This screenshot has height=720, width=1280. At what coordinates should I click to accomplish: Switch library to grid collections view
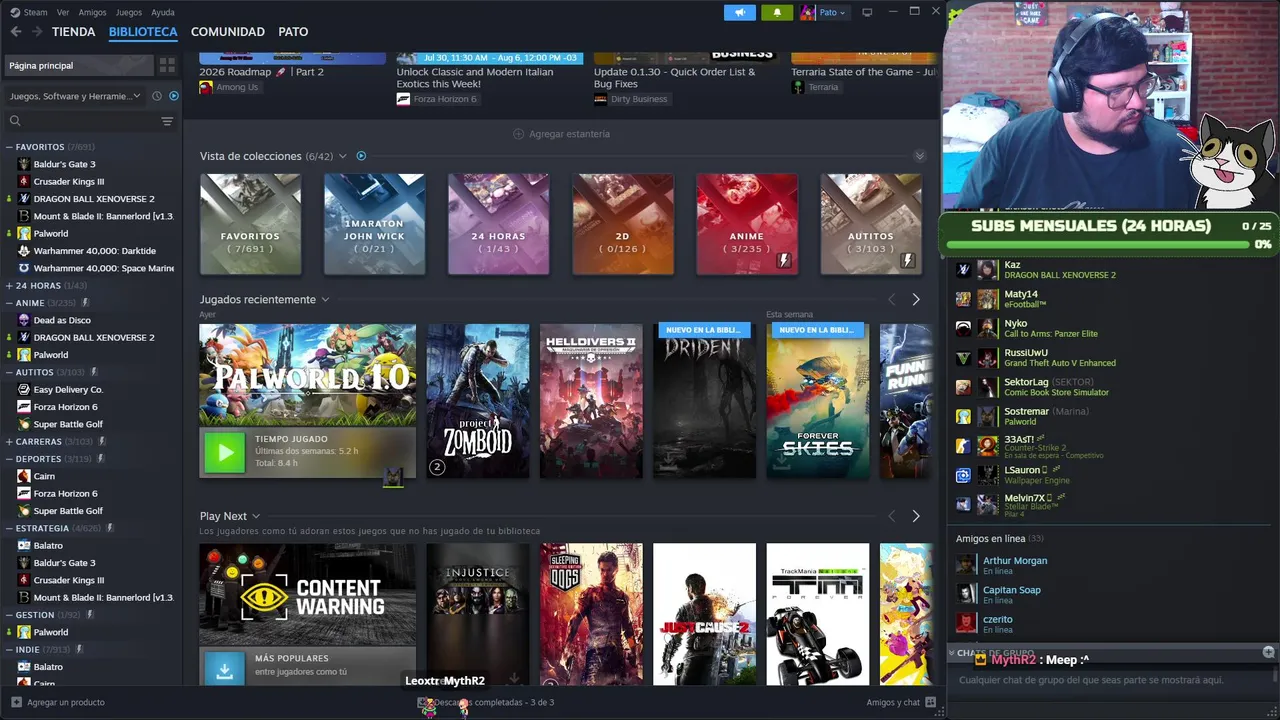click(167, 65)
